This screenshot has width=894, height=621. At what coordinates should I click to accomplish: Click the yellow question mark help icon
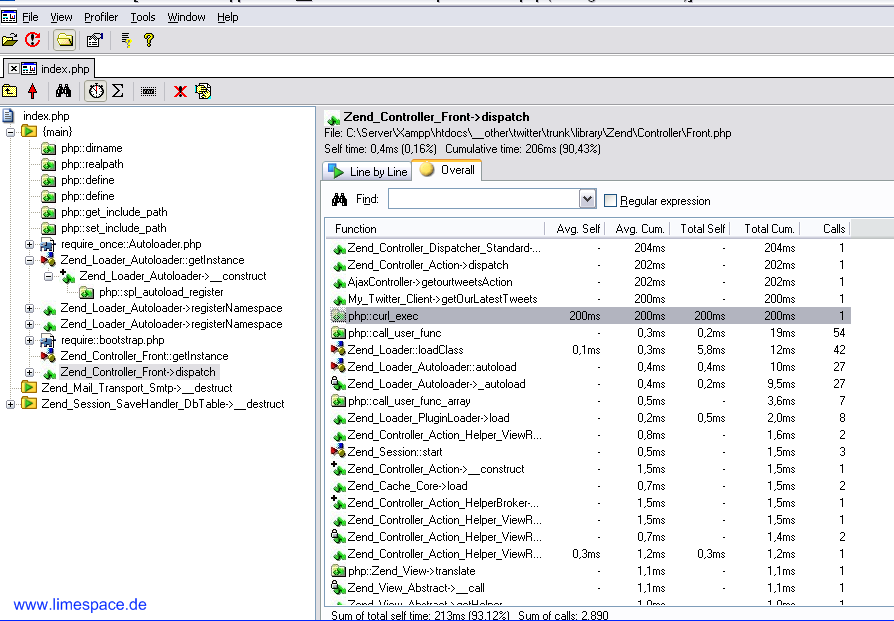pos(149,40)
